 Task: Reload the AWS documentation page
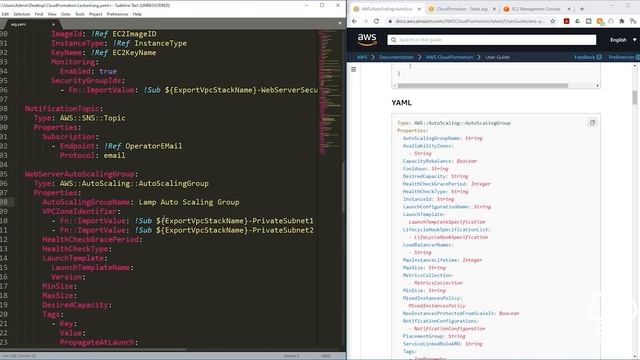click(376, 21)
